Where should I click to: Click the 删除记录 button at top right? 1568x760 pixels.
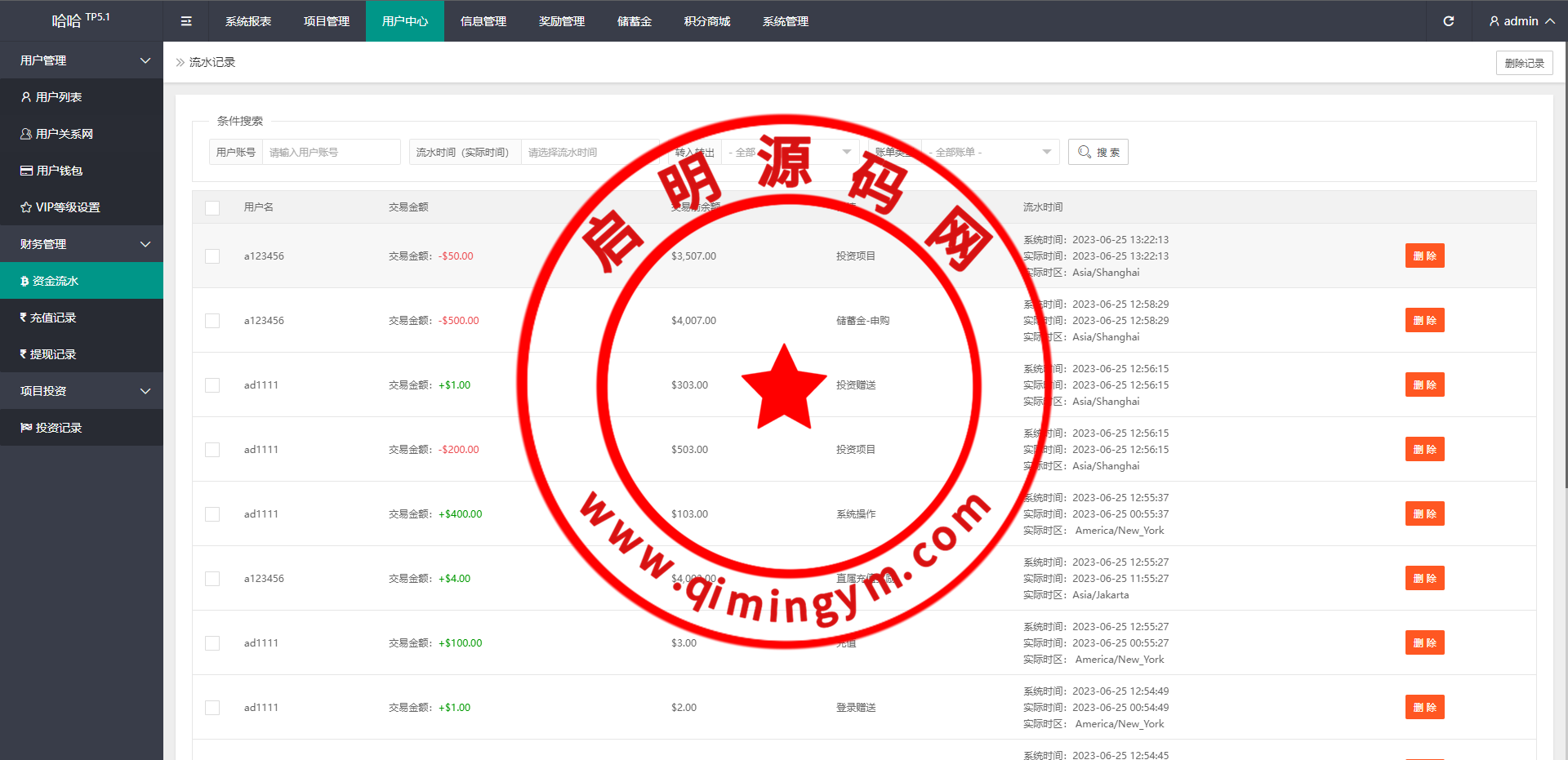coord(1524,63)
